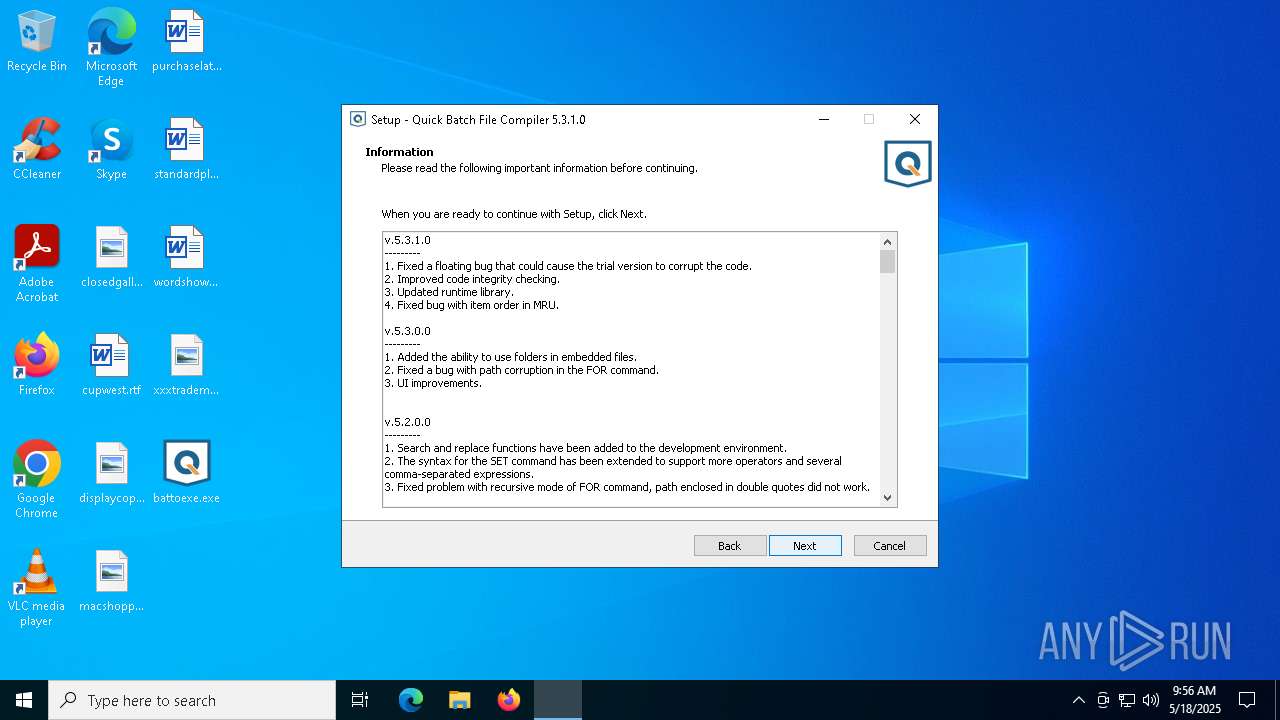Open Adobe Acrobat desktop shortcut

[37, 264]
